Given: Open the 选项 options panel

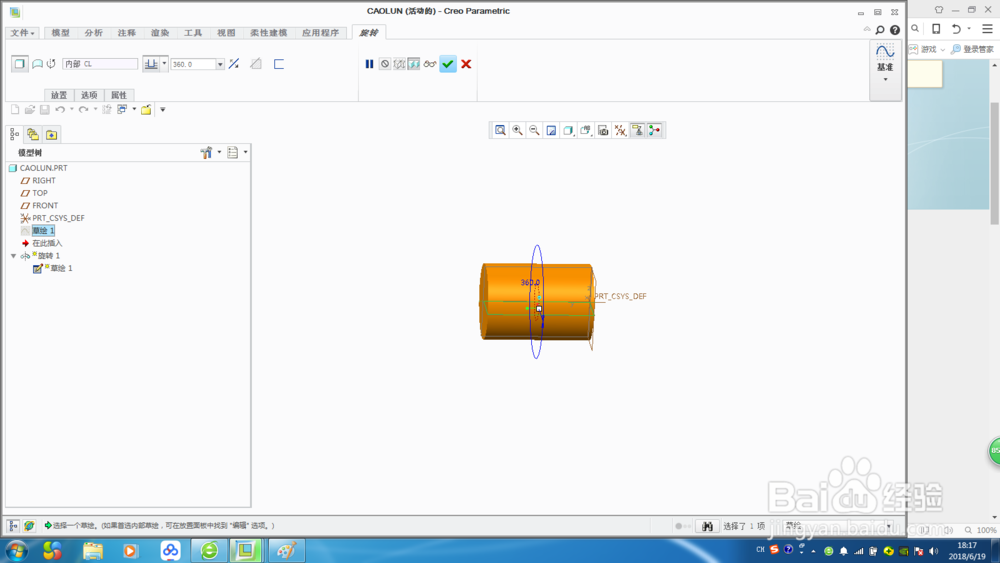Looking at the screenshot, I should click(89, 95).
